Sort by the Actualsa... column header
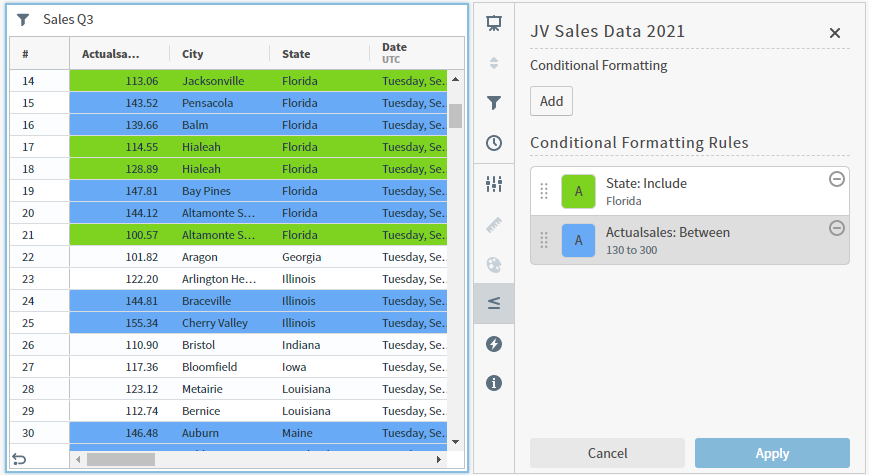 (x=119, y=54)
